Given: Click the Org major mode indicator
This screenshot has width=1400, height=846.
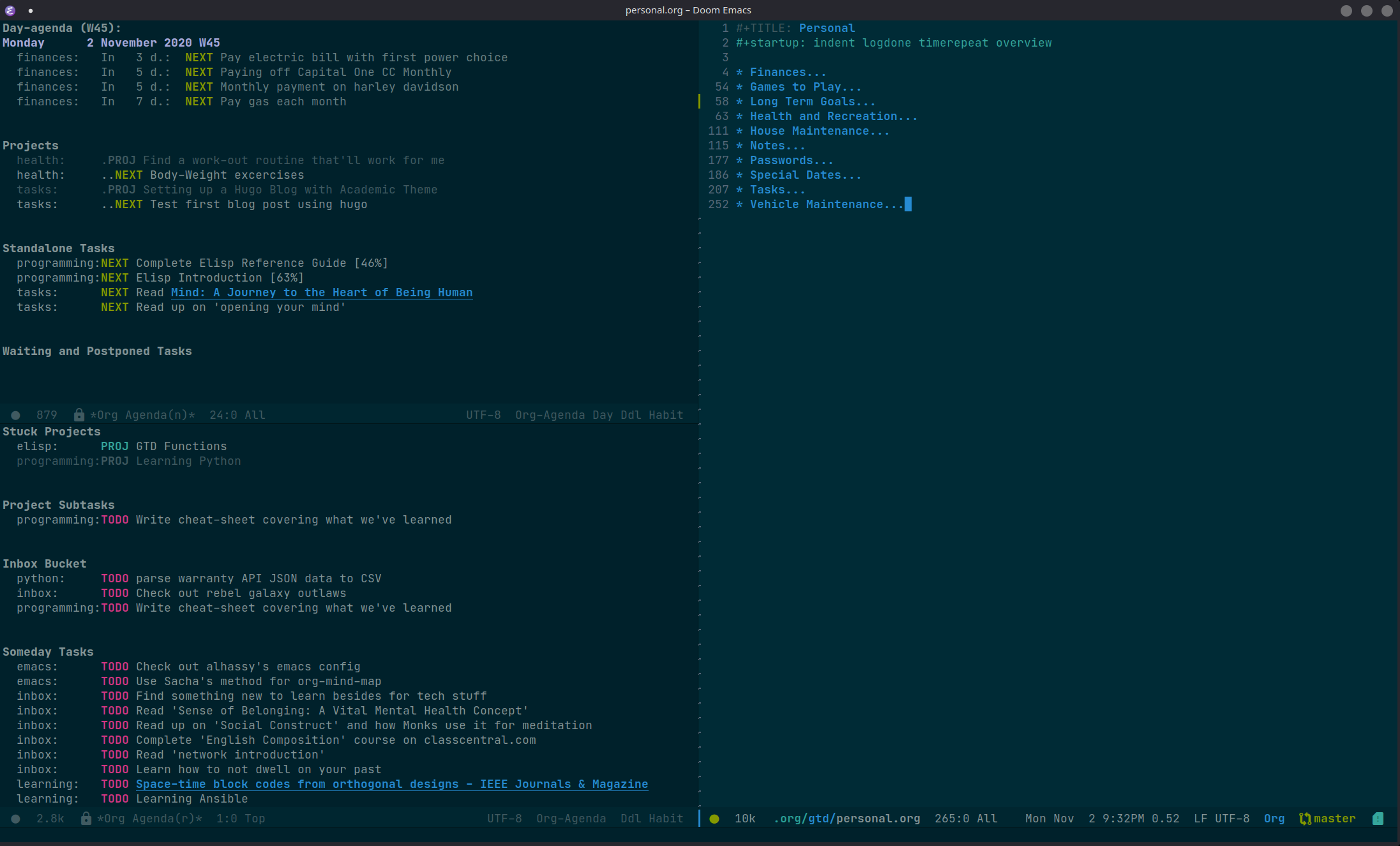Looking at the screenshot, I should [x=1274, y=819].
